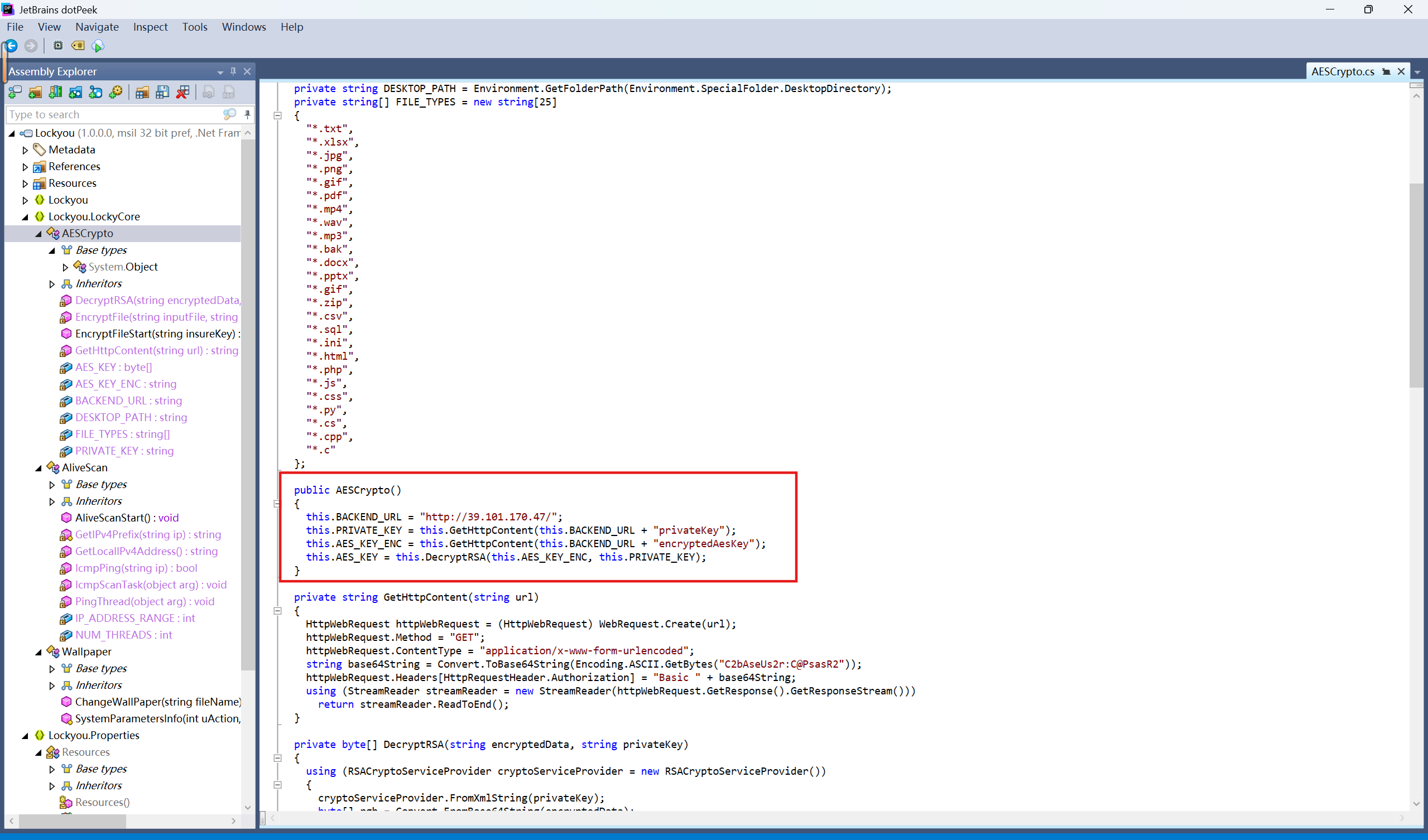Open the Navigate menu
This screenshot has height=840, width=1428.
(97, 27)
